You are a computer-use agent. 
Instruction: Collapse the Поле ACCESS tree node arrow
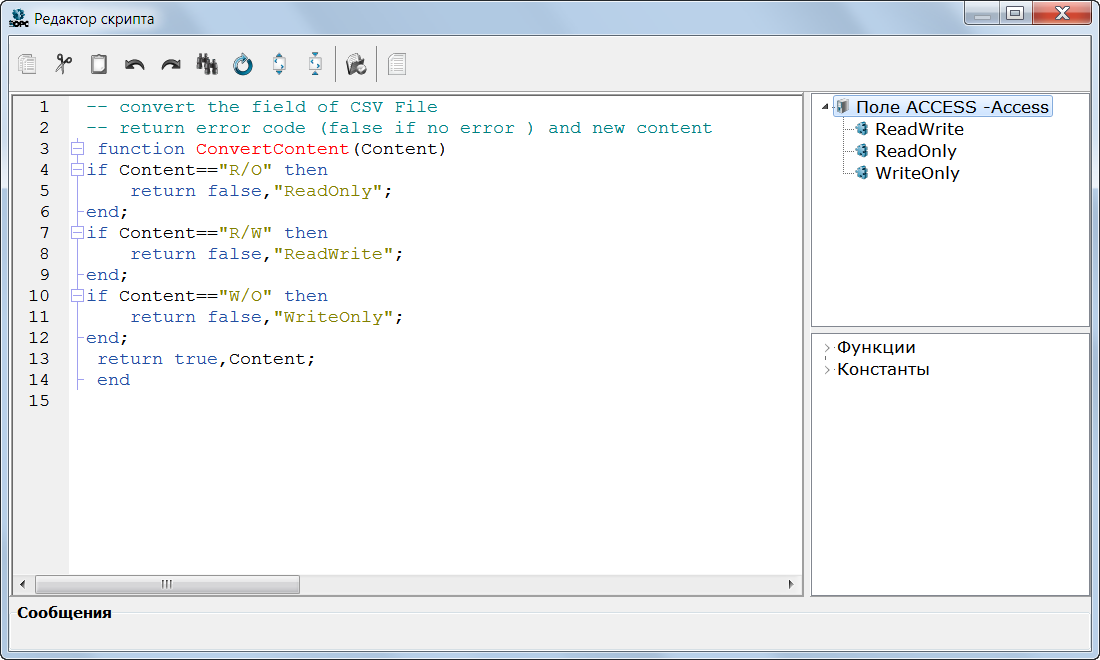[x=826, y=107]
